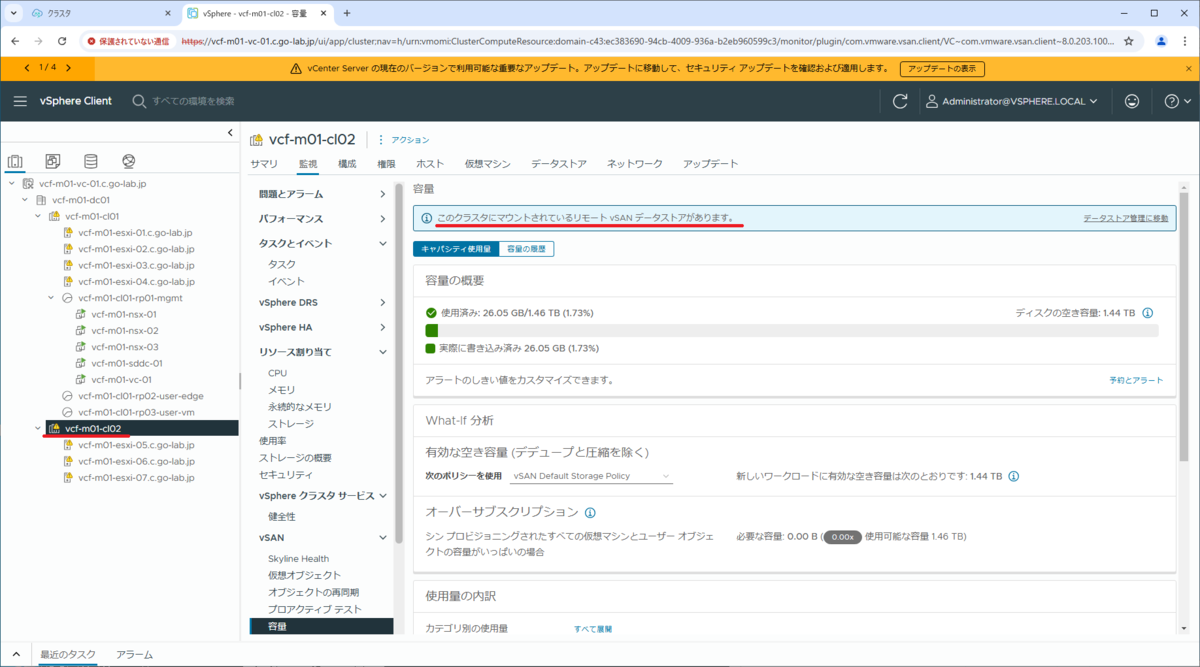Open new browser tab with plus
The image size is (1200, 667).
click(x=347, y=13)
